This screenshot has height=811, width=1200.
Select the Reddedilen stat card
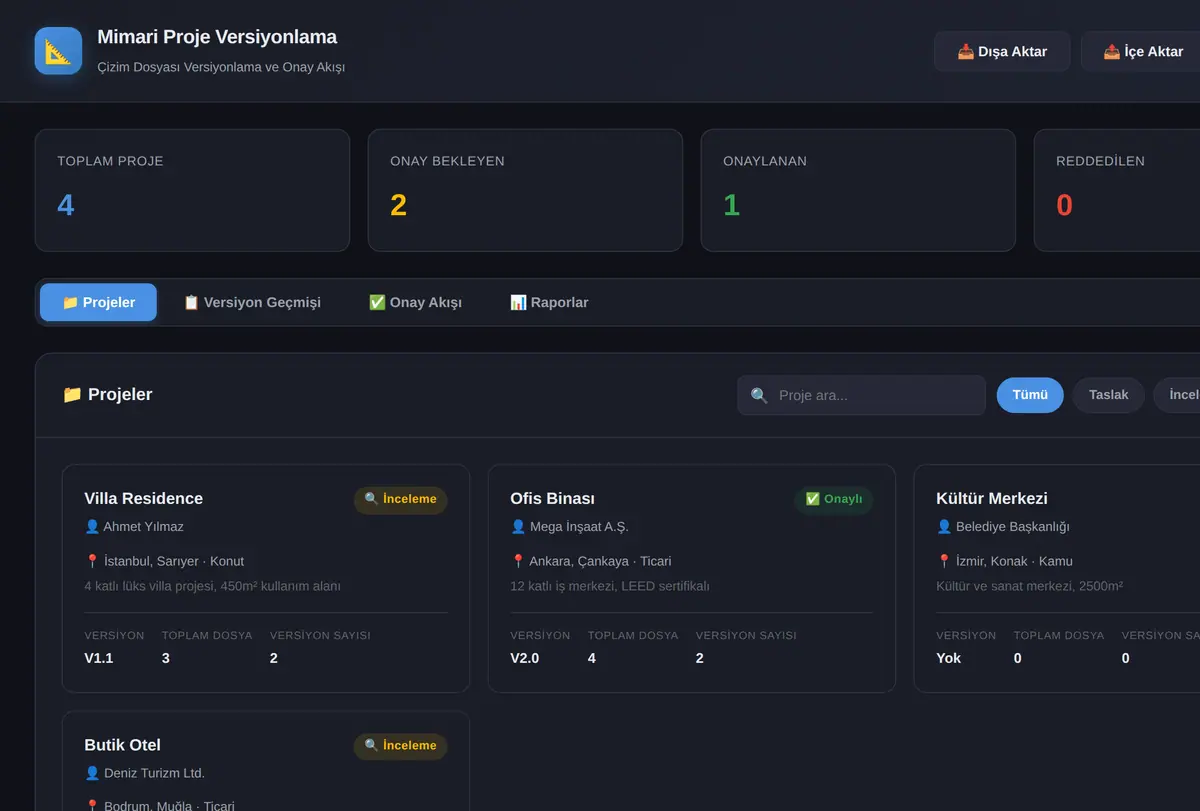1117,190
